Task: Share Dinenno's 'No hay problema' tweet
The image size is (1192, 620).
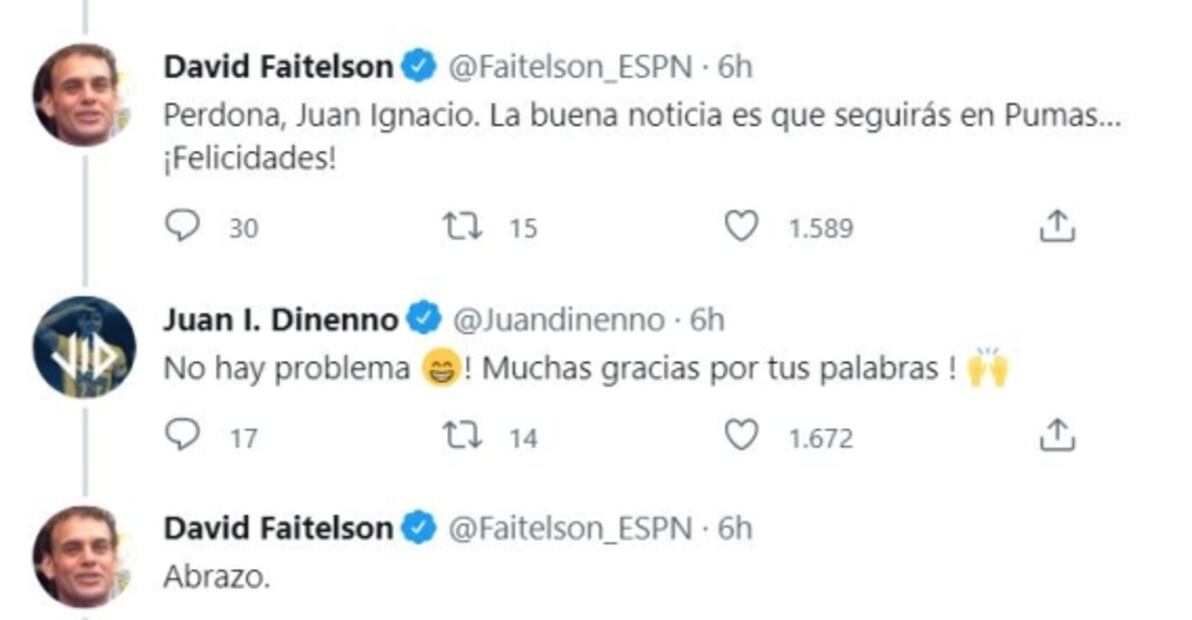Action: coord(1056,435)
